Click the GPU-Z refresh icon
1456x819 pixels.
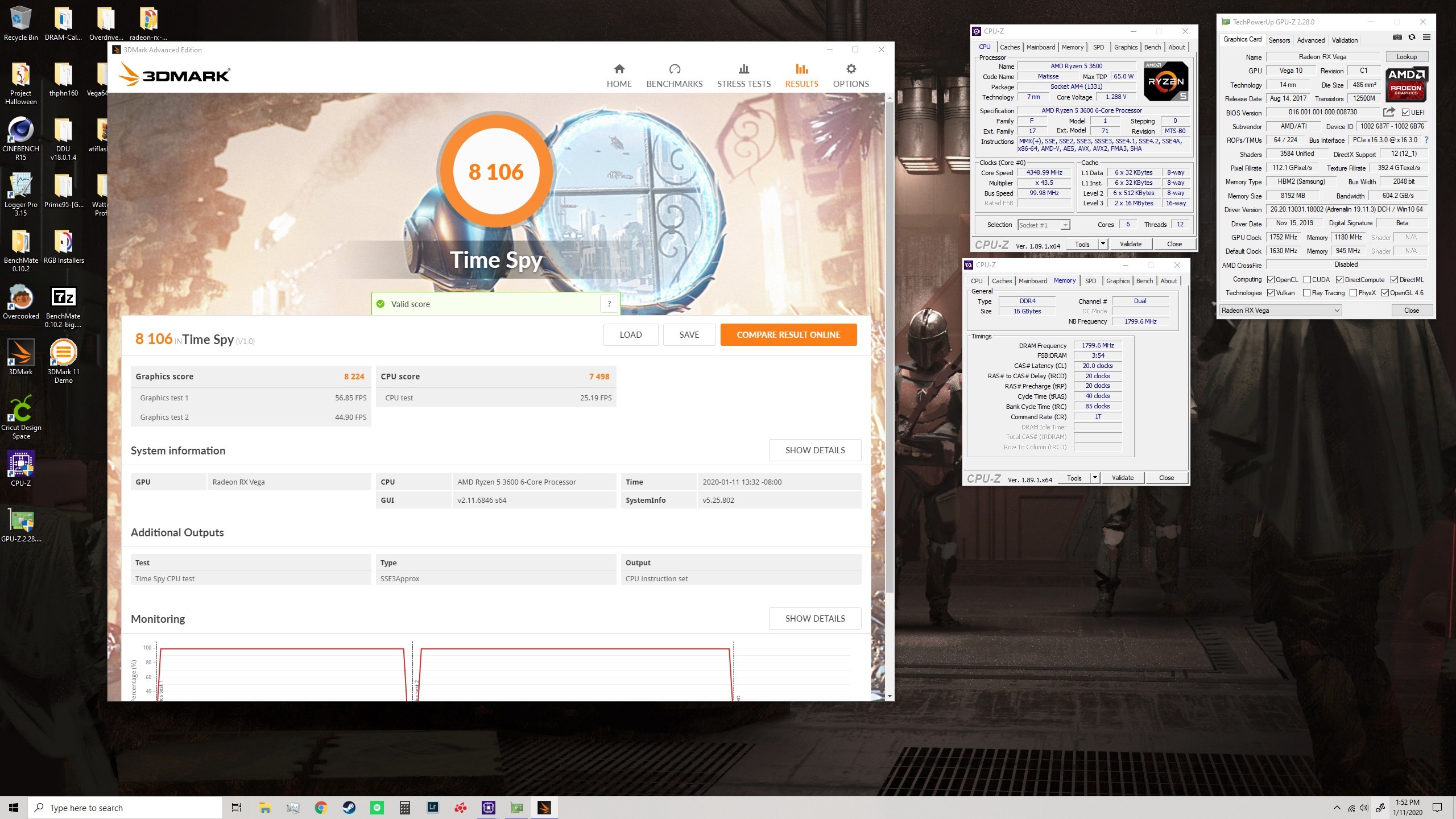(x=1412, y=38)
